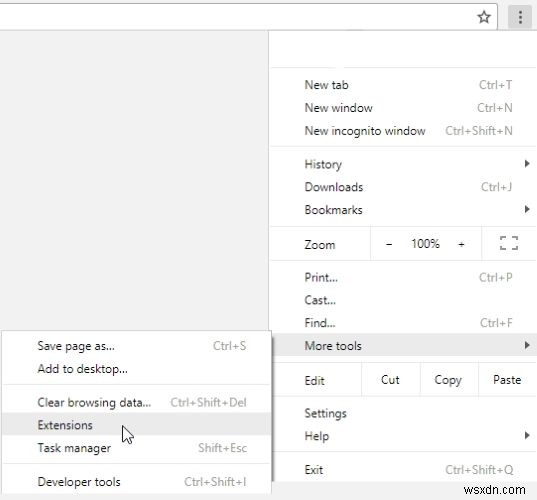The height and width of the screenshot is (500, 537).
Task: Open Extensions from the More tools submenu
Action: (x=136, y=425)
